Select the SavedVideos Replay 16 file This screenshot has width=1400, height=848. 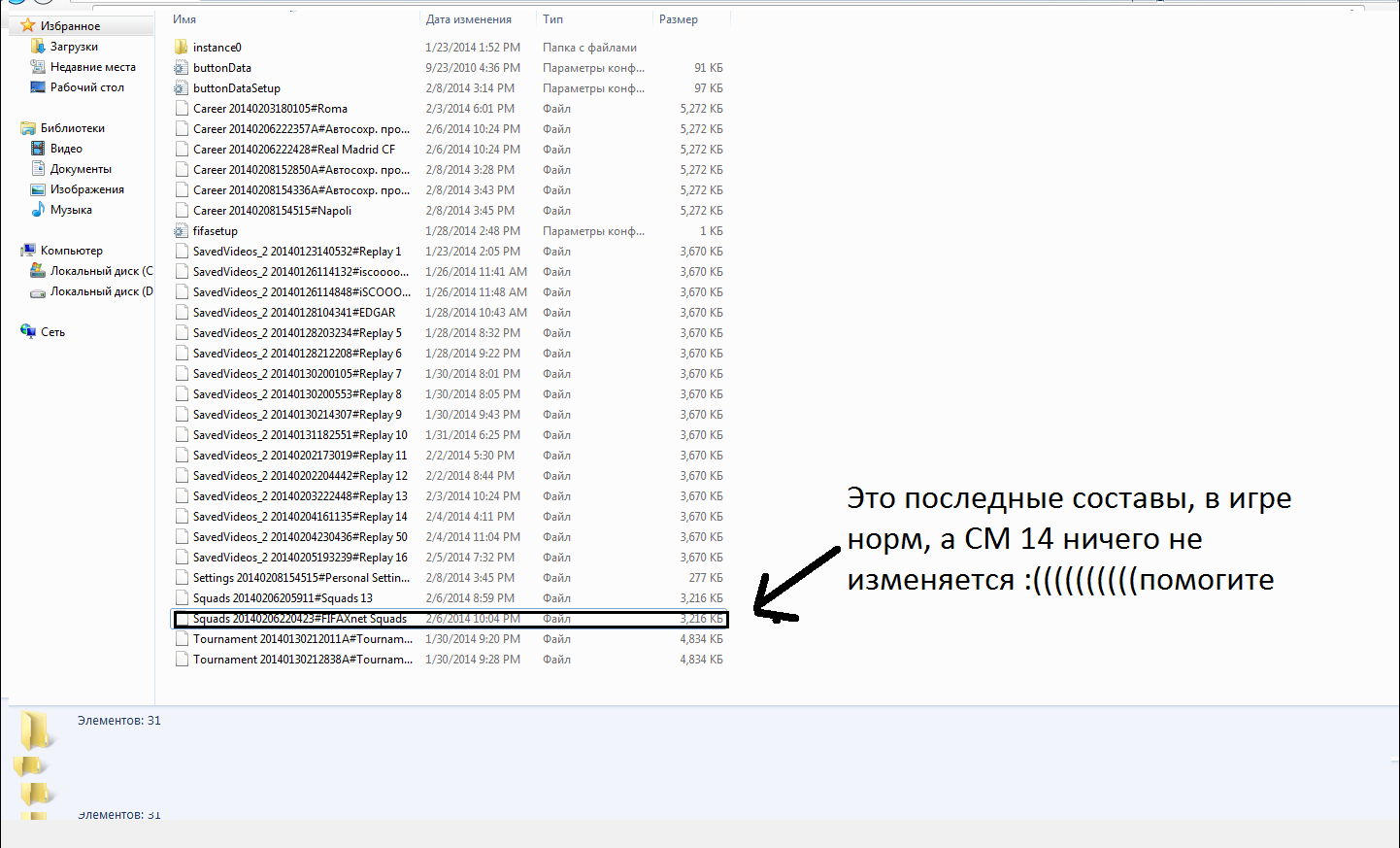tap(300, 557)
